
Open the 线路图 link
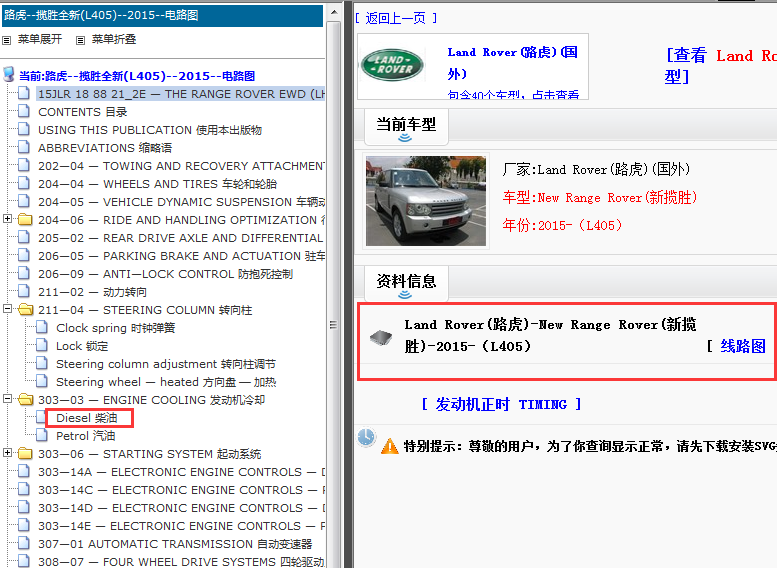point(743,346)
